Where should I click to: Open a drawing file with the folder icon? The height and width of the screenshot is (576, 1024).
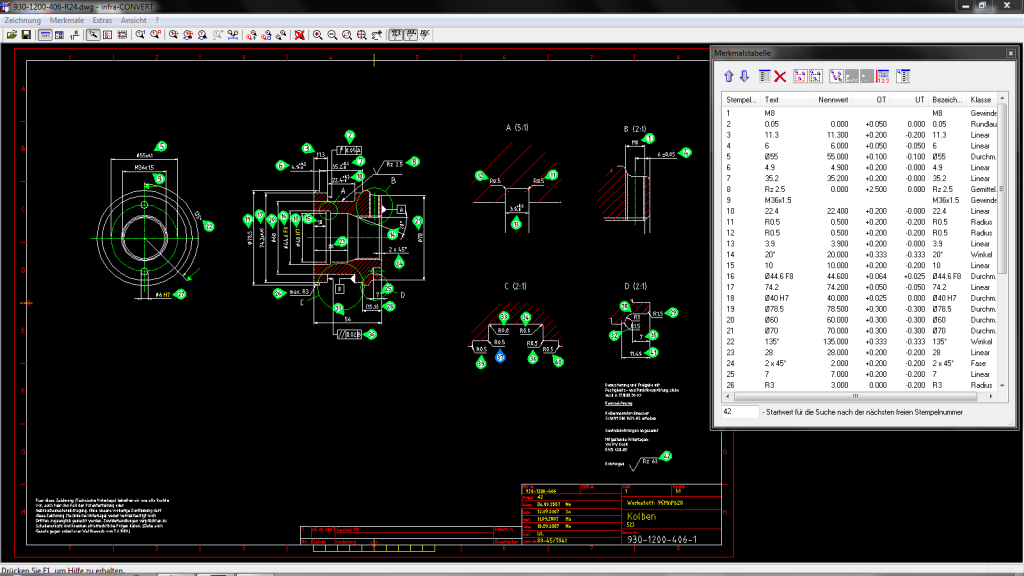point(12,35)
